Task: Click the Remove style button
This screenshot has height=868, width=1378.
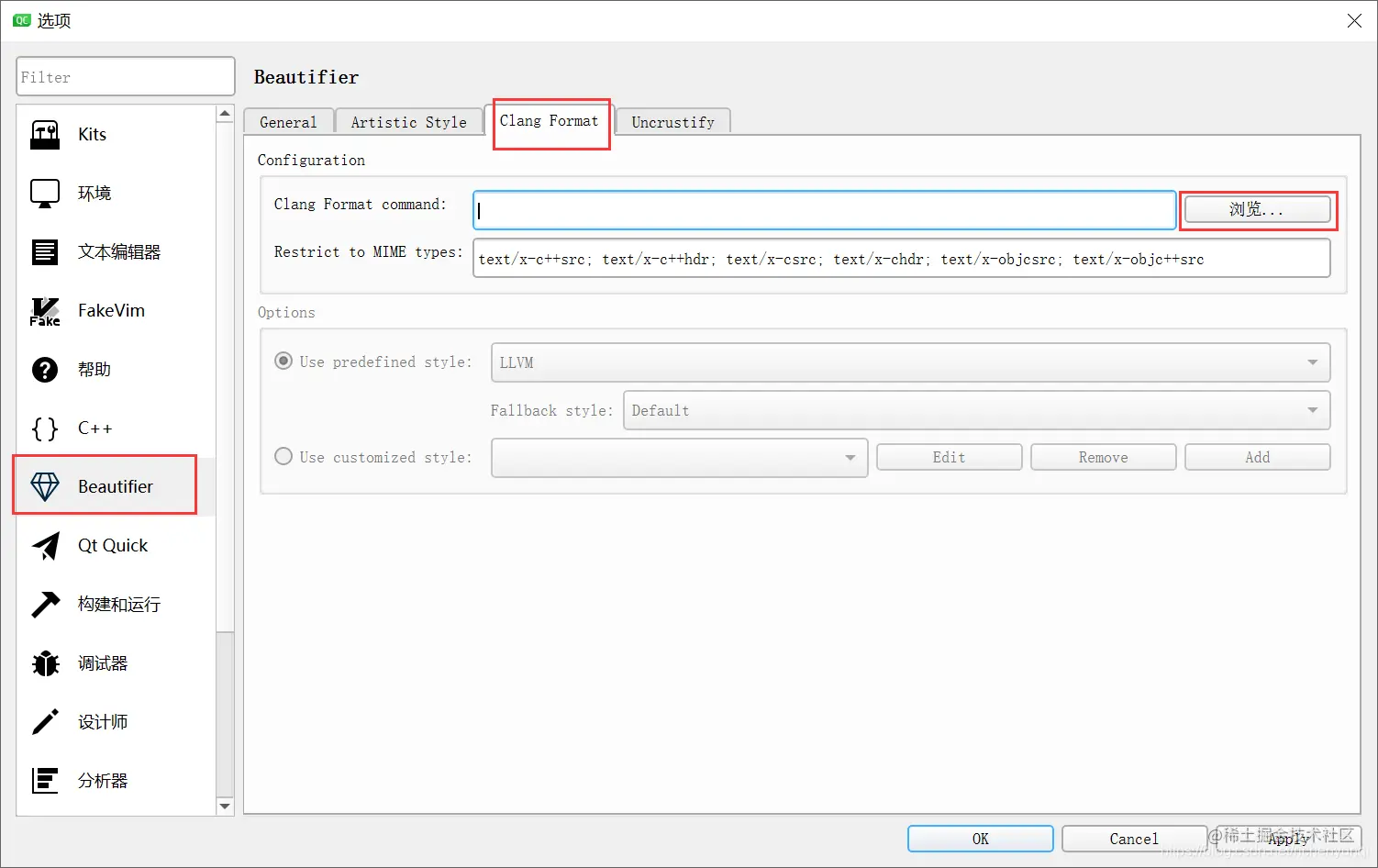Action: coord(1103,457)
